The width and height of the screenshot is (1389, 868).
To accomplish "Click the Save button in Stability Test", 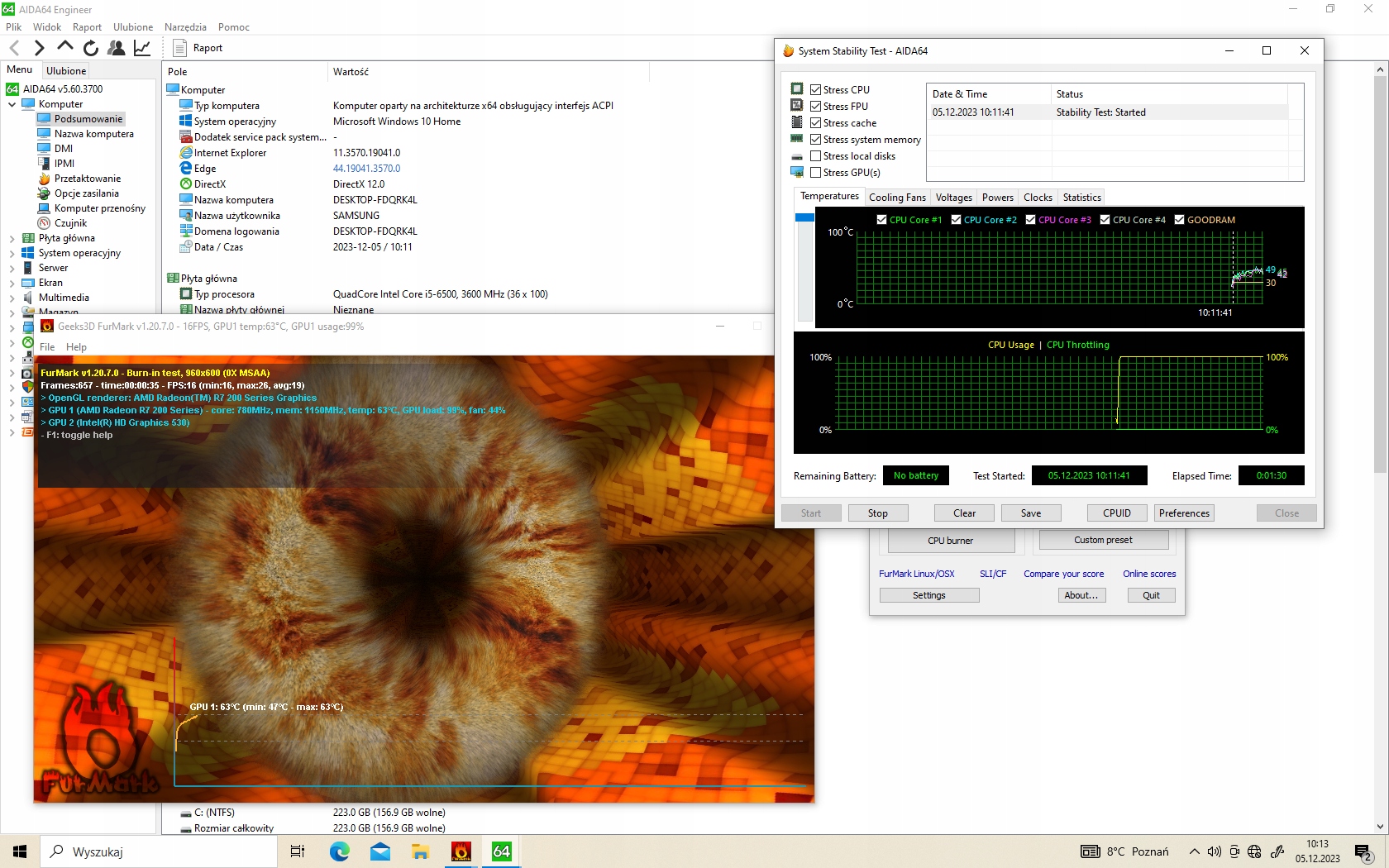I will point(1031,513).
